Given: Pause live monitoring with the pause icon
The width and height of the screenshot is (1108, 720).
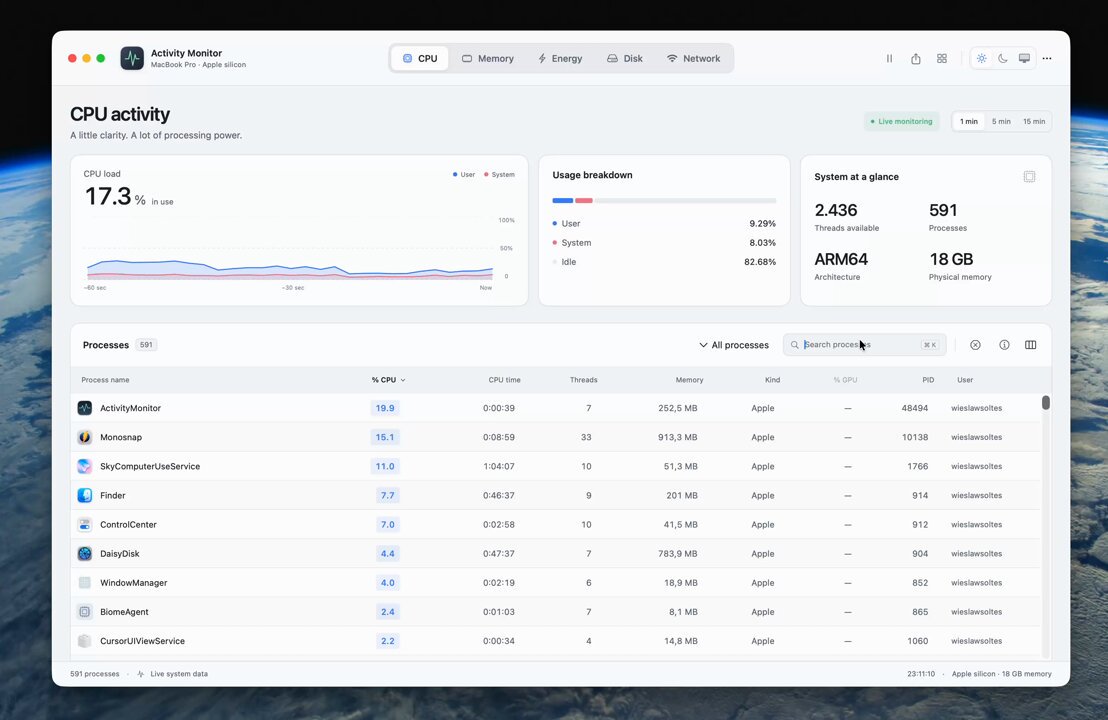Looking at the screenshot, I should [x=889, y=59].
